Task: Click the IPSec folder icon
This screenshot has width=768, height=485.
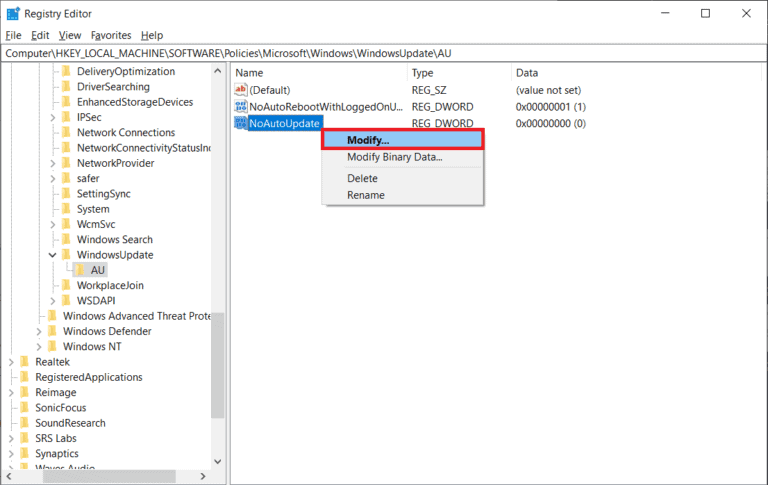Action: [67, 117]
